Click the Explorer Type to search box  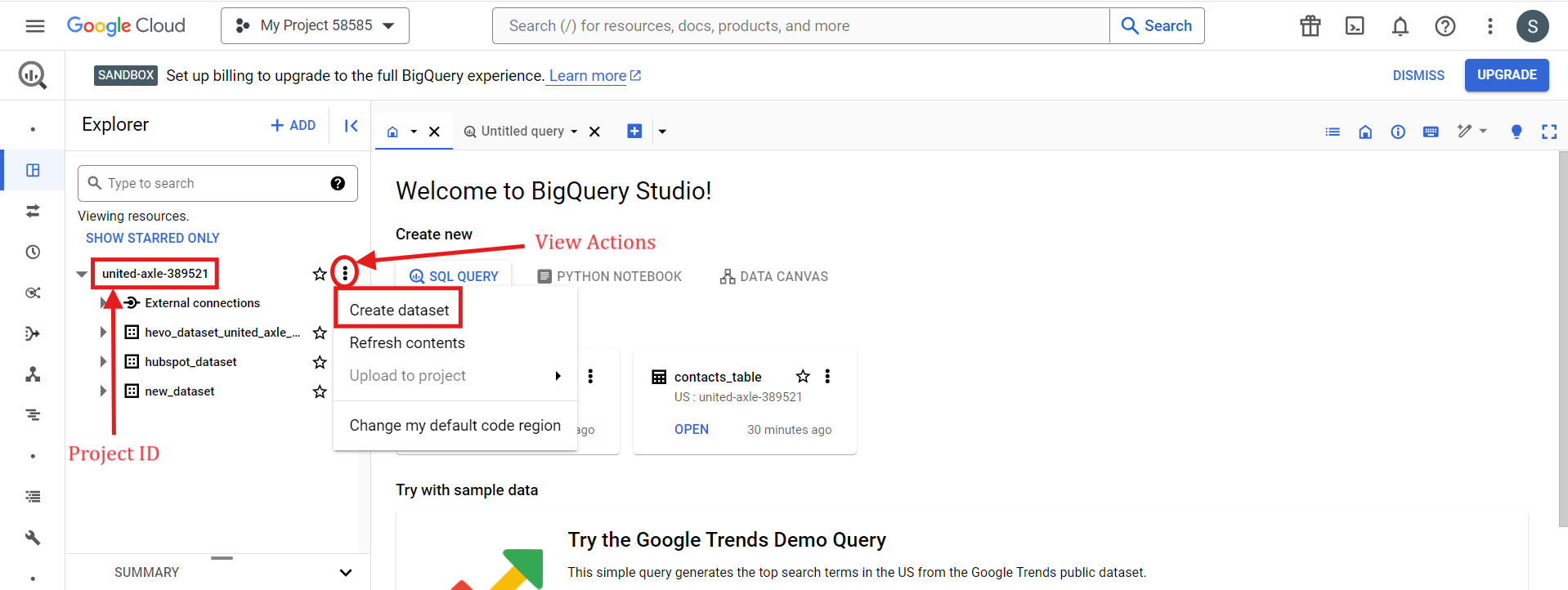click(217, 183)
